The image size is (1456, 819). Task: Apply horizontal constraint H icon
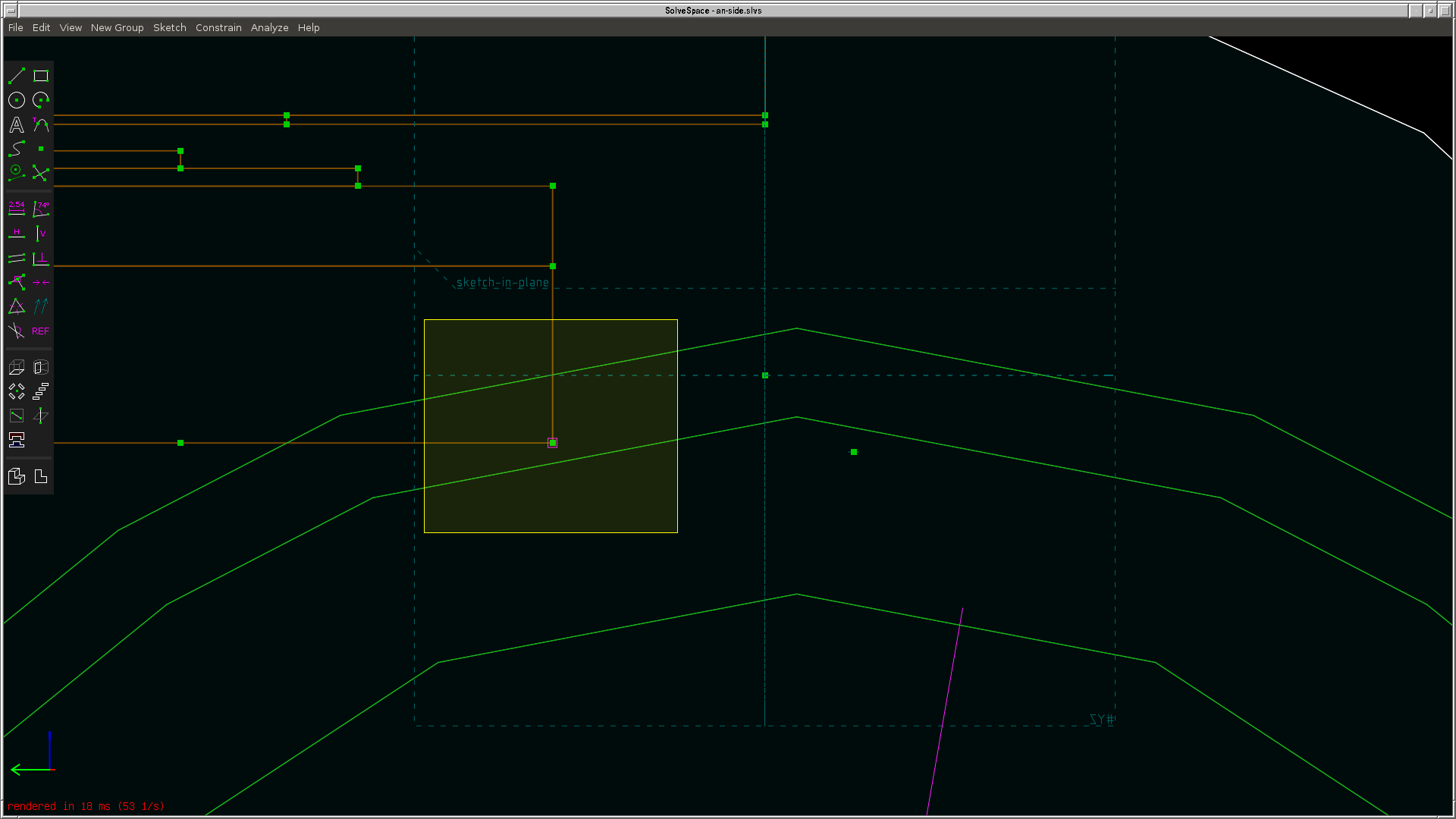tap(17, 234)
